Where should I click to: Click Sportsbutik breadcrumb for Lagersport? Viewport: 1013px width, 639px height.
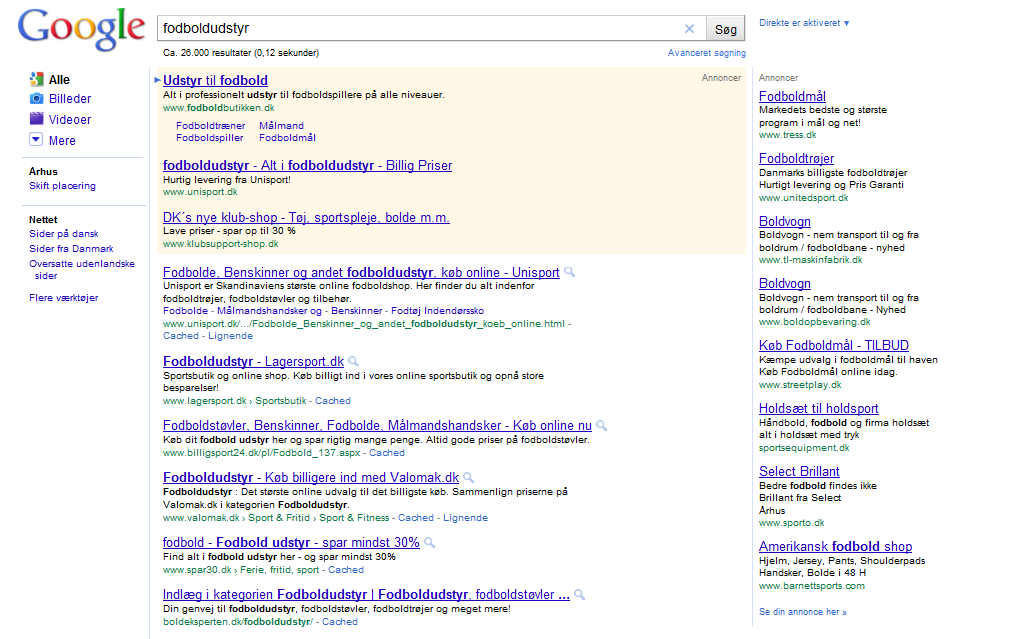[x=280, y=401]
